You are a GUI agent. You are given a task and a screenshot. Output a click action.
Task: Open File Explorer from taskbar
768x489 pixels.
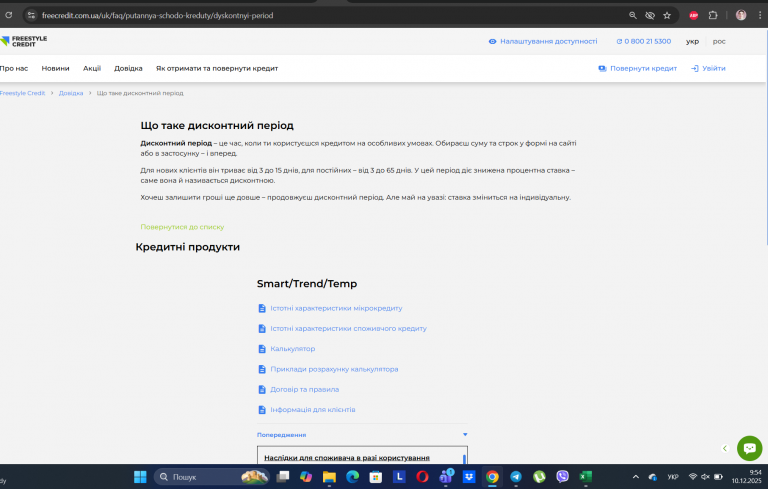[x=329, y=477]
